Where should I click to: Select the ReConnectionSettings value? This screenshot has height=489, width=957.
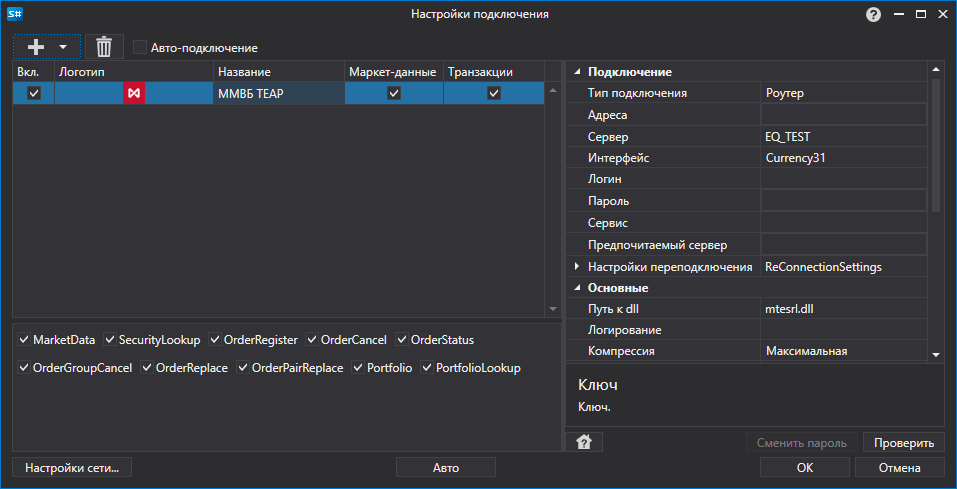coord(843,267)
